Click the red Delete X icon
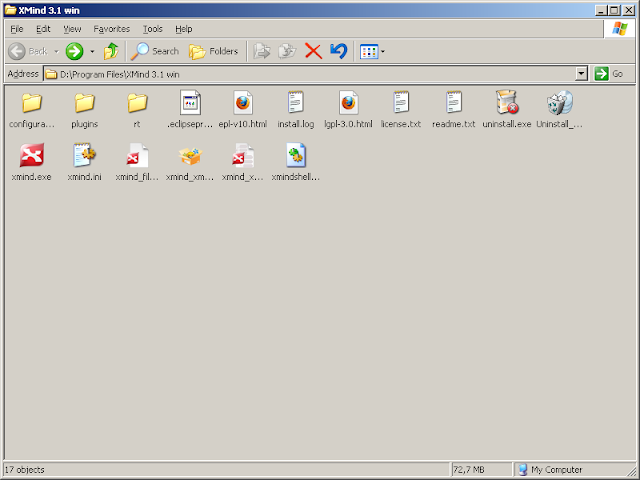This screenshot has height=480, width=640. coord(313,51)
